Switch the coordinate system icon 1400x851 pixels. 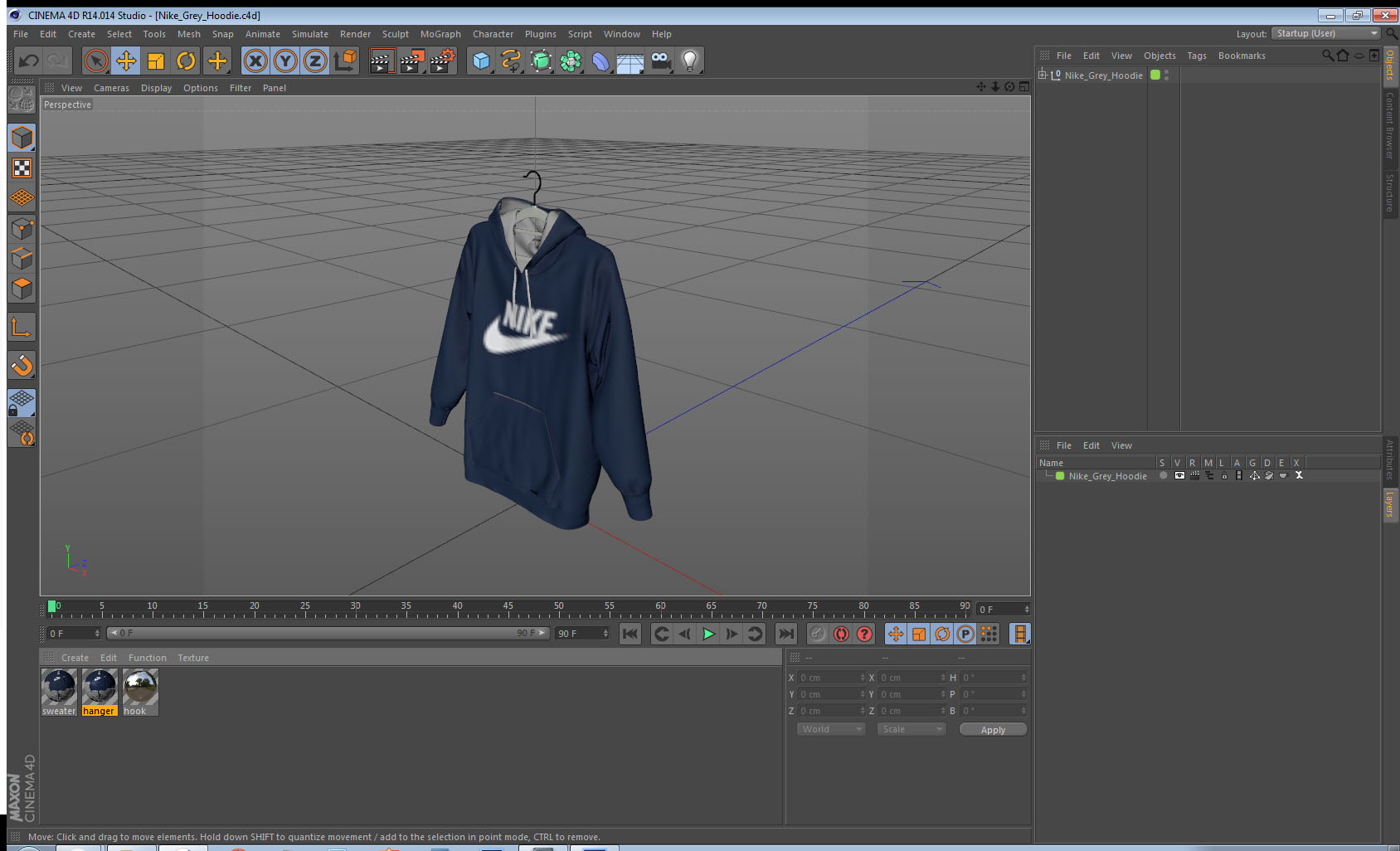345,61
